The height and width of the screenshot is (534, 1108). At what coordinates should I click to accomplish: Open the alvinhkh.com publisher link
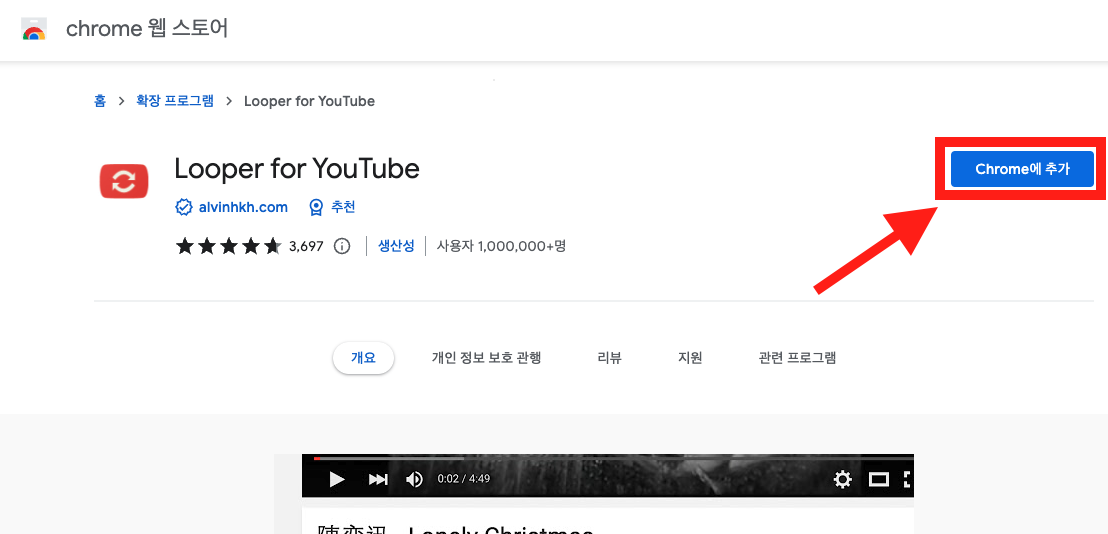[242, 207]
